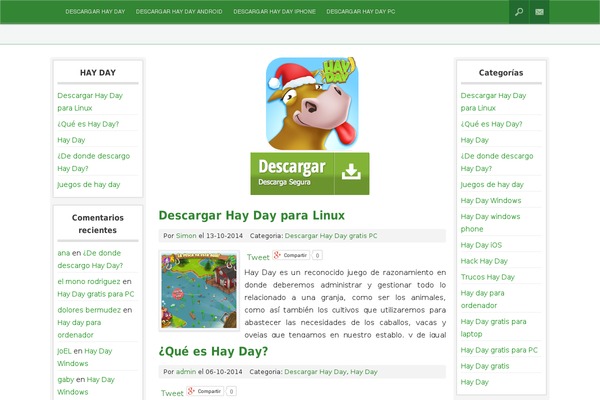
Task: Open left sidebar ¿Qué es Hay Day? link
Action: 88,124
